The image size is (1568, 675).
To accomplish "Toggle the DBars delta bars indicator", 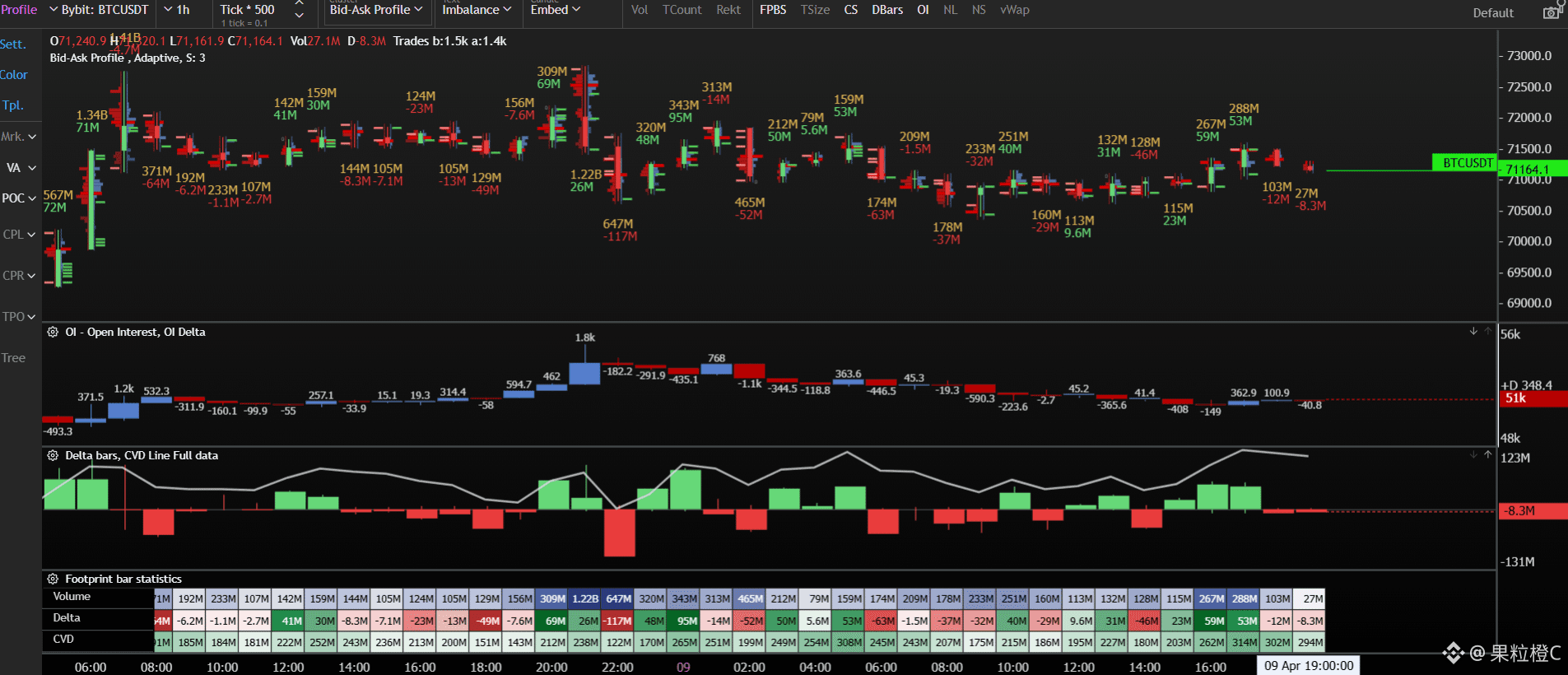I will coord(887,10).
